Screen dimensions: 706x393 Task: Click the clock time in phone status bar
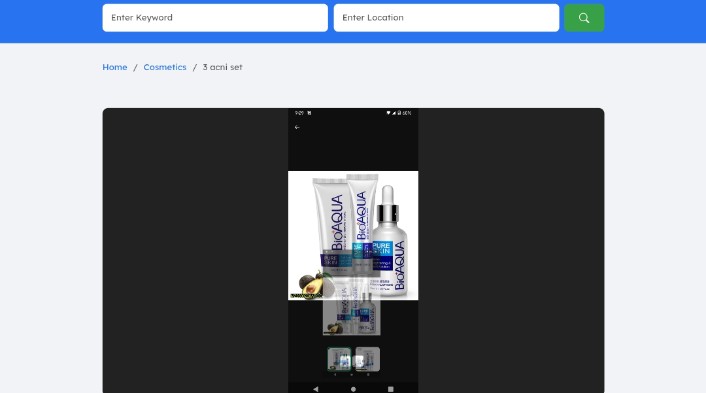(299, 113)
